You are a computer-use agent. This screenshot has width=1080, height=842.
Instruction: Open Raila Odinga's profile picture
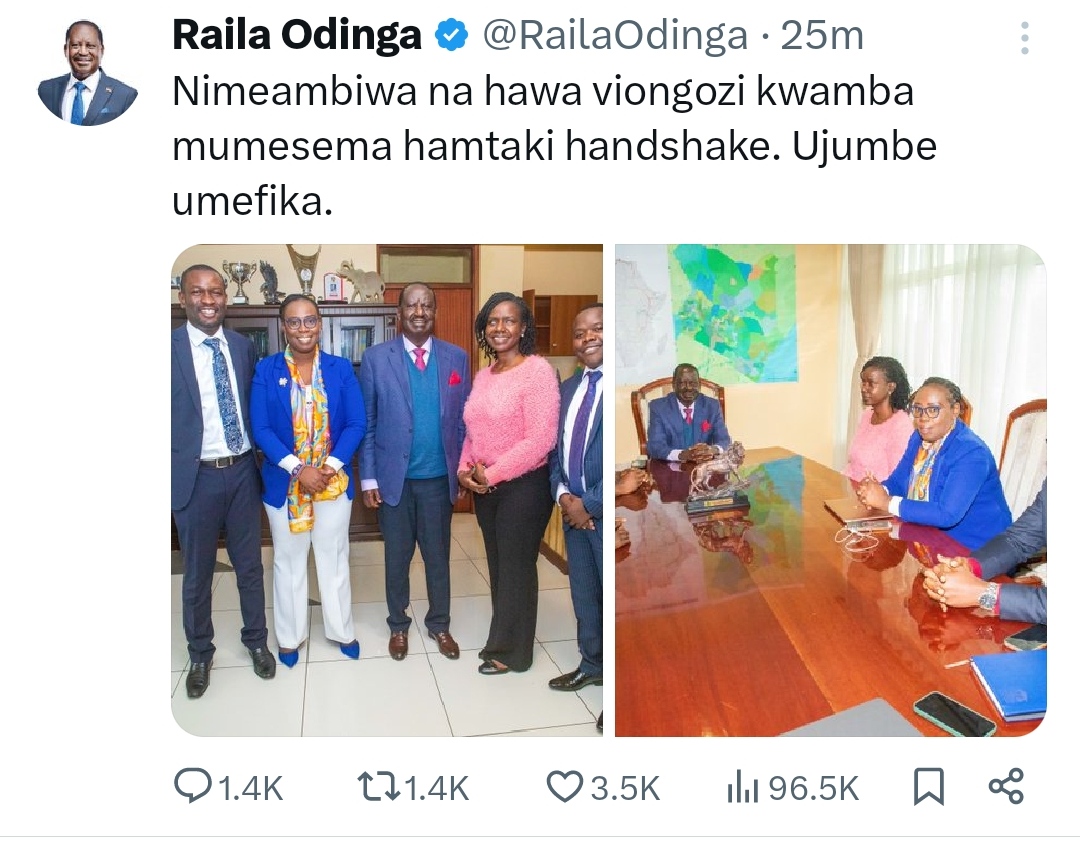(x=87, y=73)
